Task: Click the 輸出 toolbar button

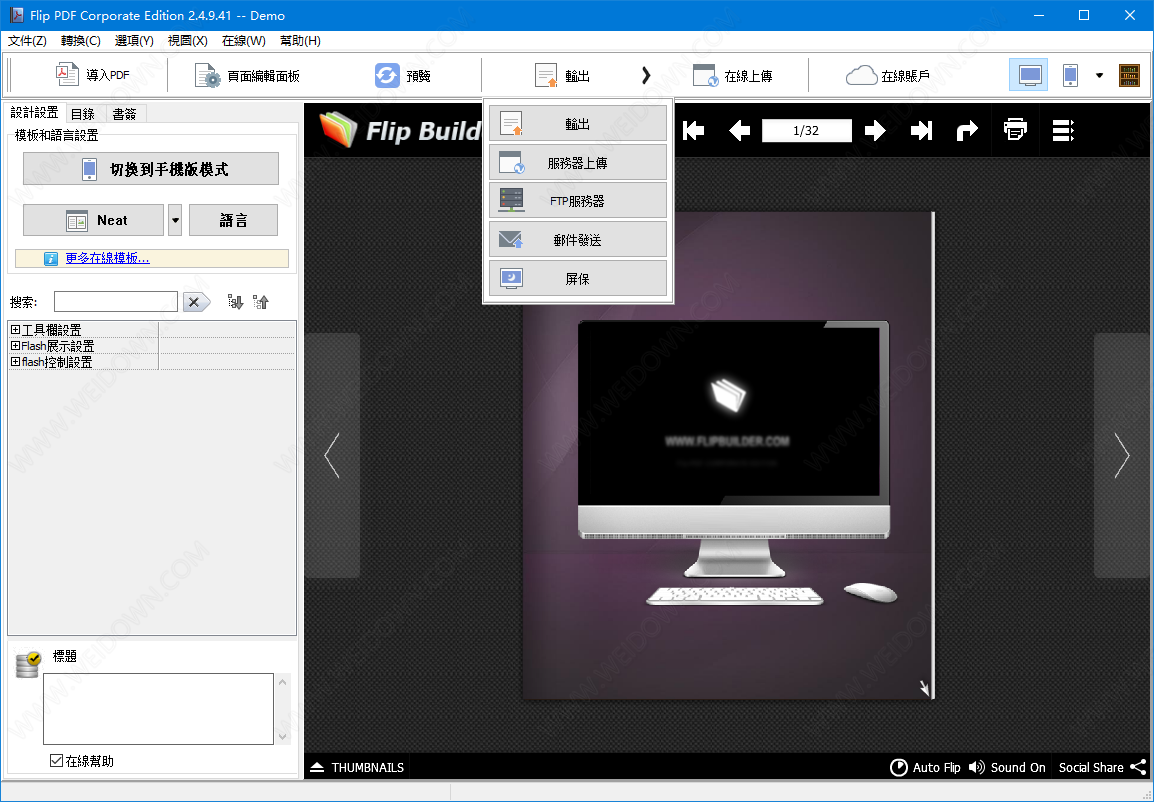Action: point(563,75)
